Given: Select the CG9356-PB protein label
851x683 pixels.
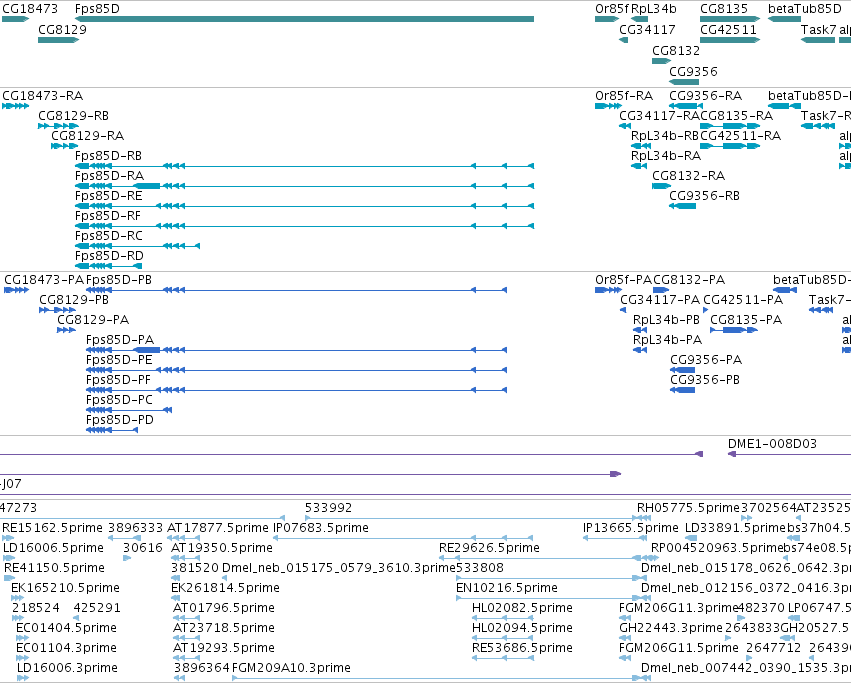Looking at the screenshot, I should tap(705, 380).
